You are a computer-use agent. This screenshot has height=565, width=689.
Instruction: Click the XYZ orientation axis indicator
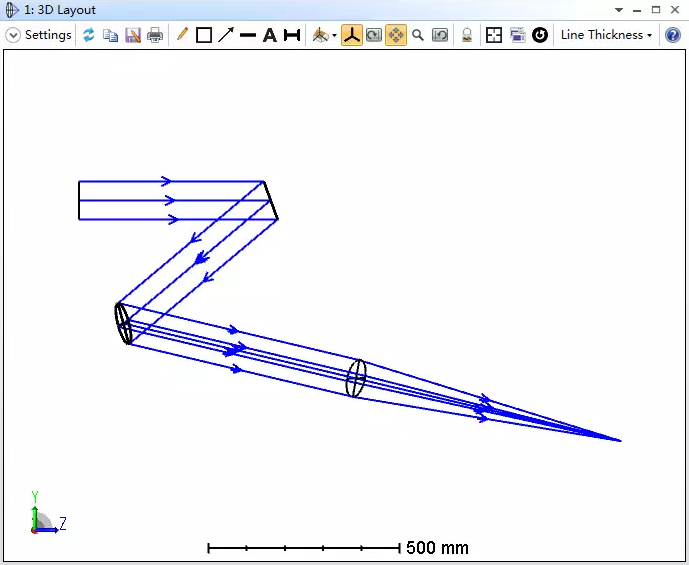point(47,513)
